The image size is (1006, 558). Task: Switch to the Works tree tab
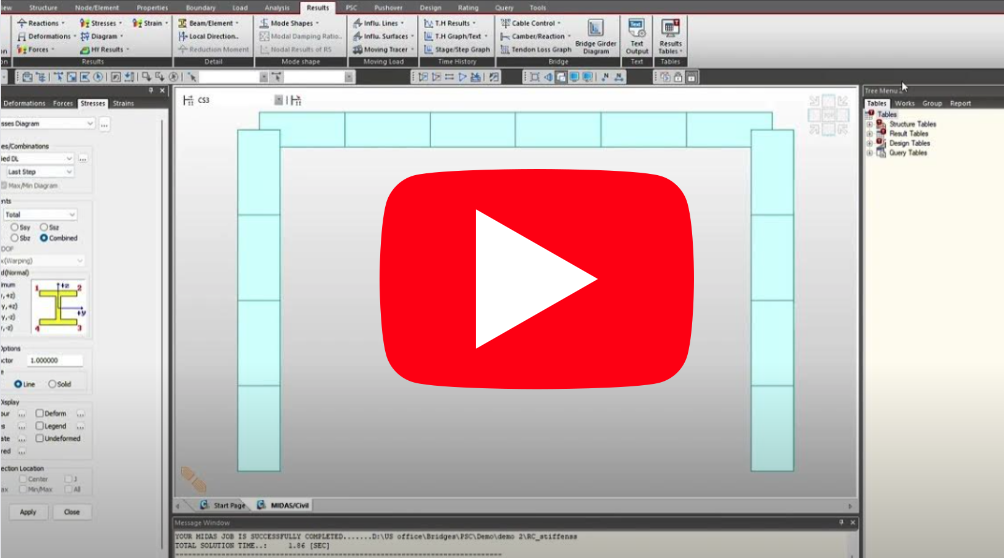click(904, 103)
